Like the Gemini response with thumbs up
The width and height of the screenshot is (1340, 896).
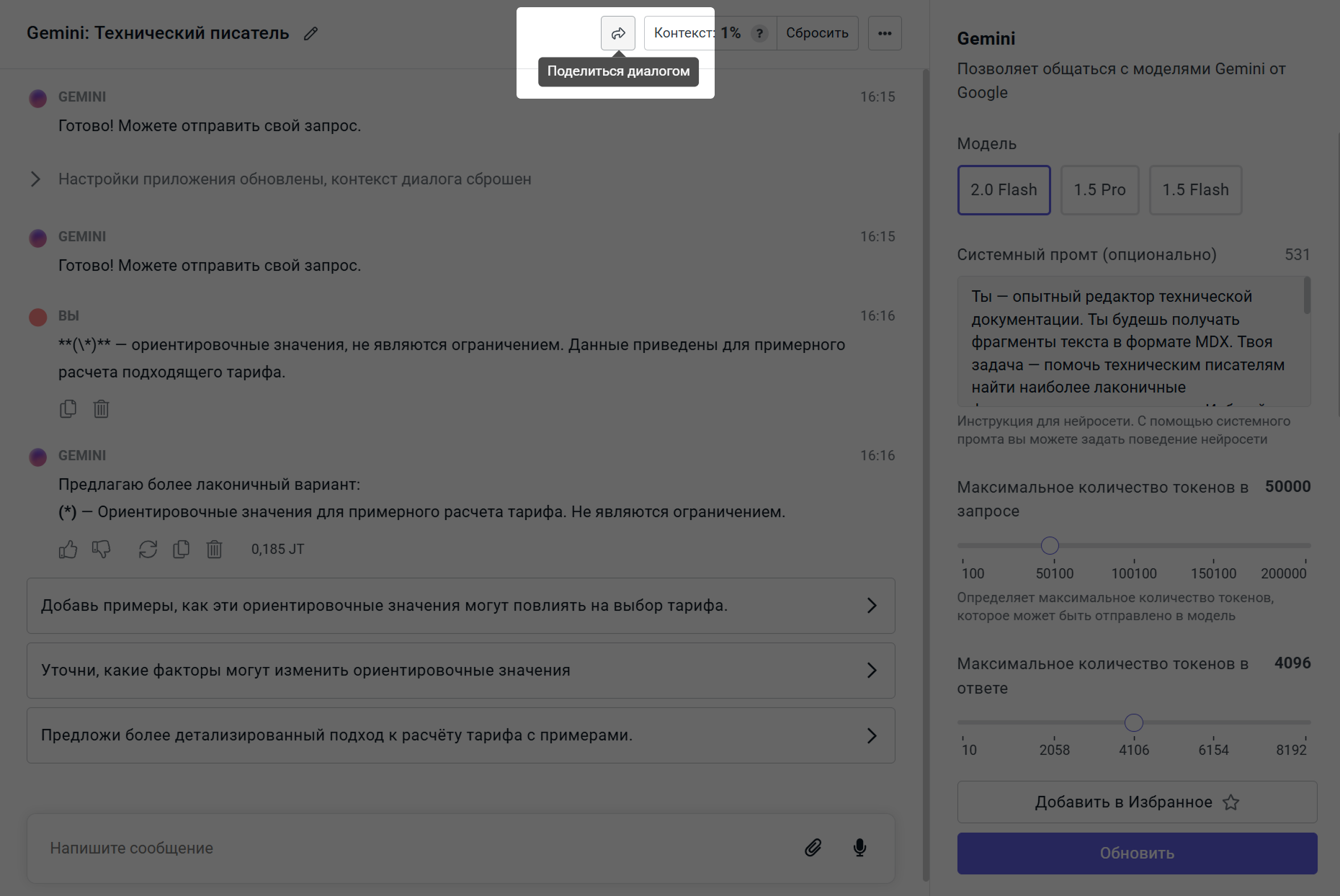[68, 550]
